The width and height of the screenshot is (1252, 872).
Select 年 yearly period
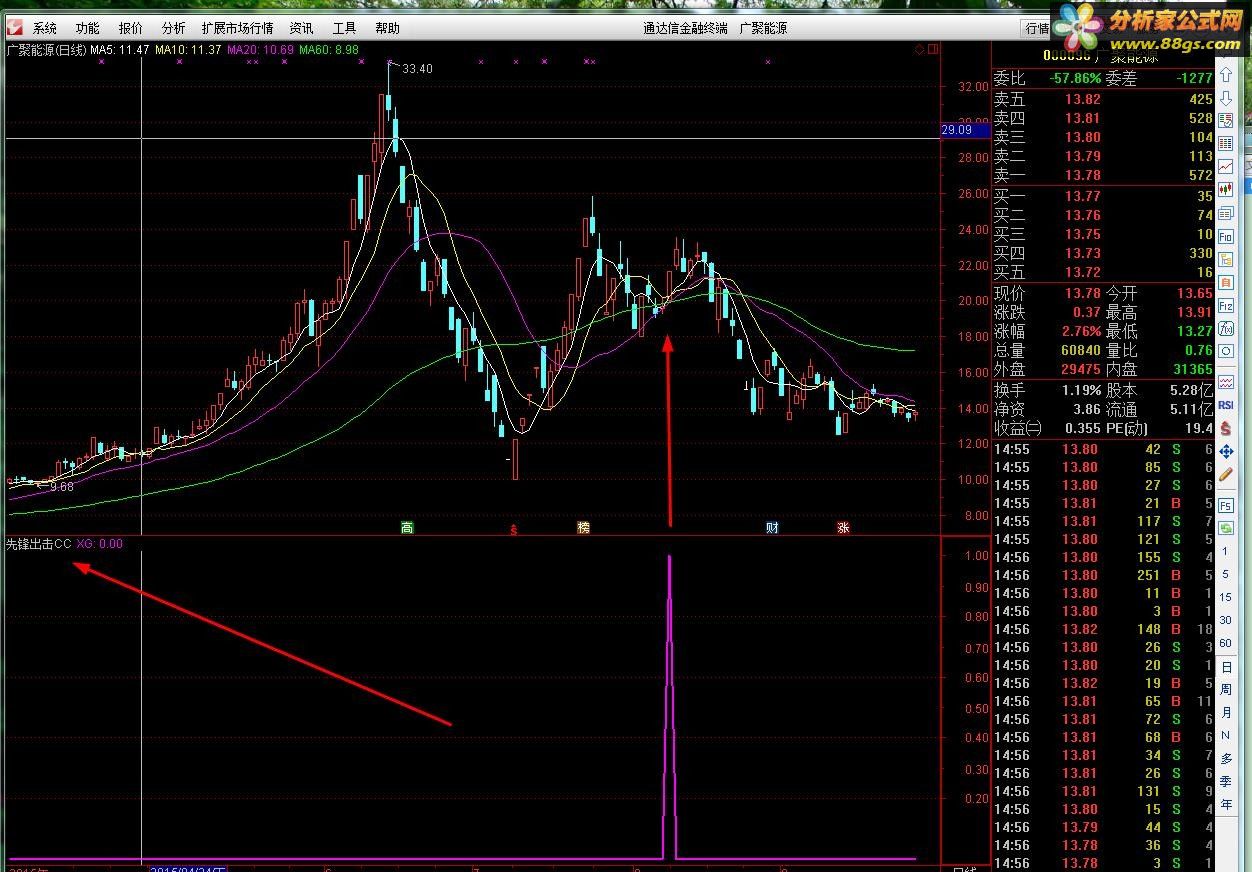(x=1226, y=805)
